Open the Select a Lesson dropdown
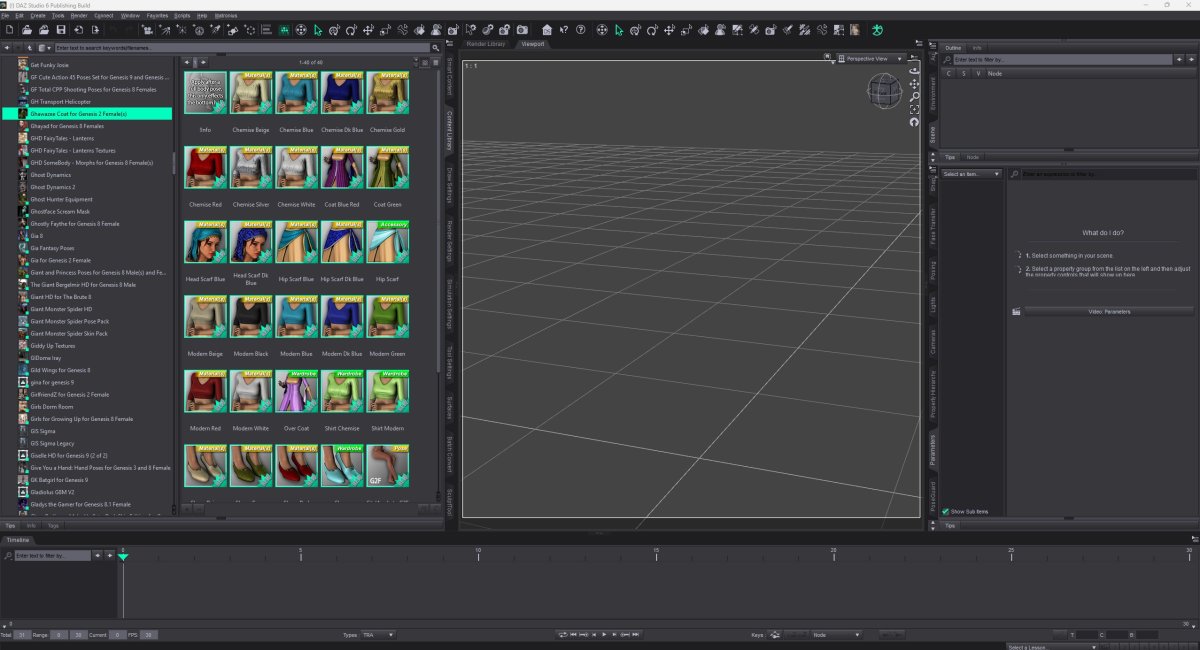The image size is (1200, 650). [1052, 646]
